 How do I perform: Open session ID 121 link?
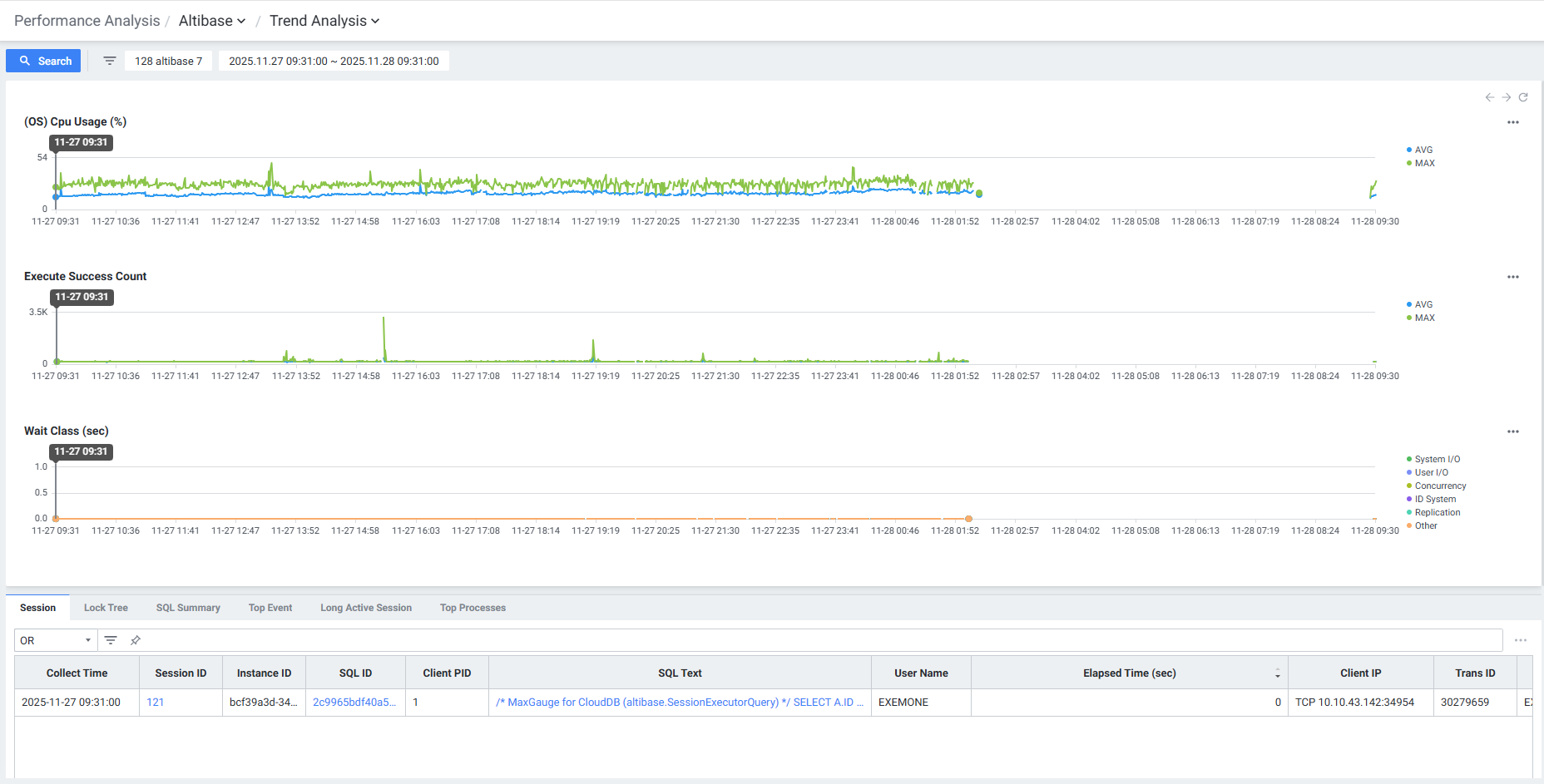pyautogui.click(x=155, y=703)
